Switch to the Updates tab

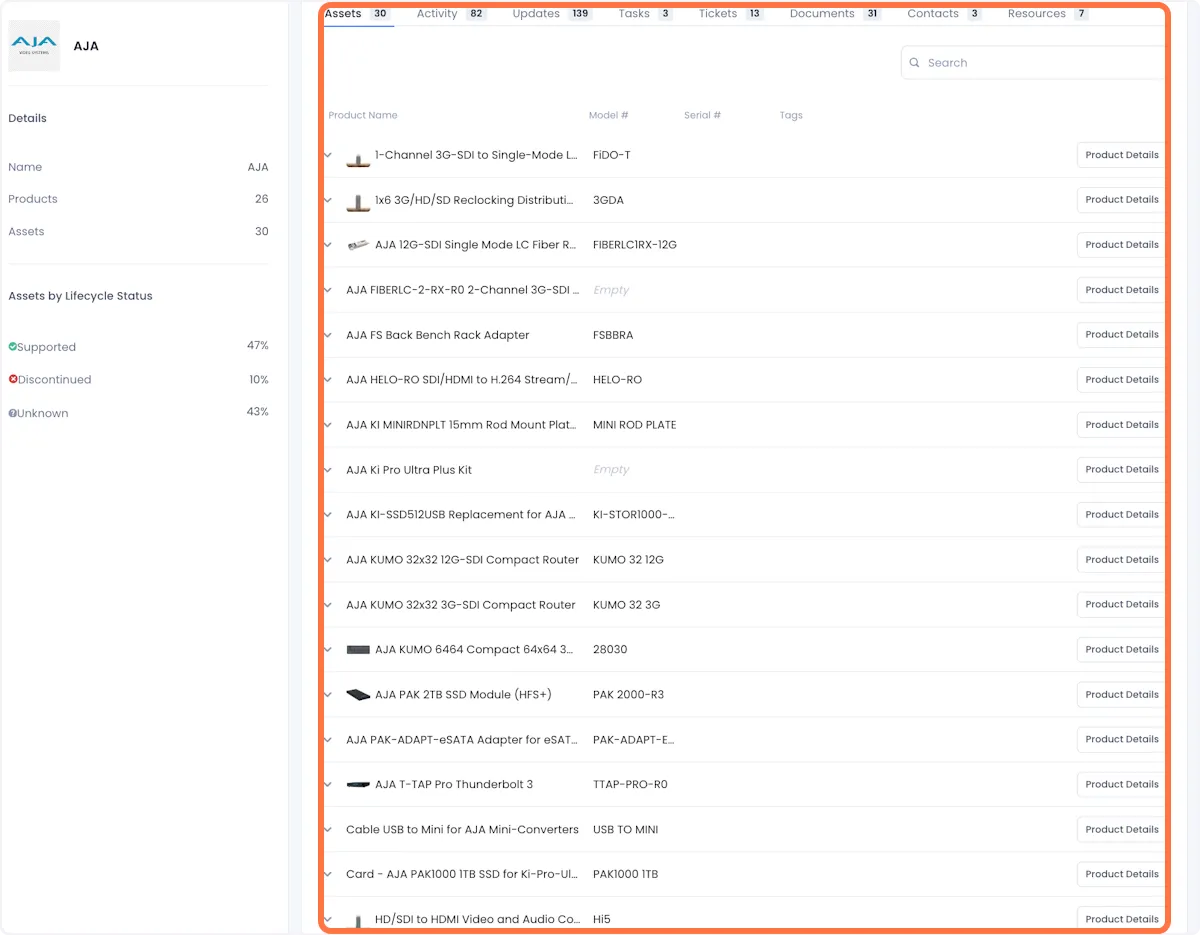pos(552,14)
